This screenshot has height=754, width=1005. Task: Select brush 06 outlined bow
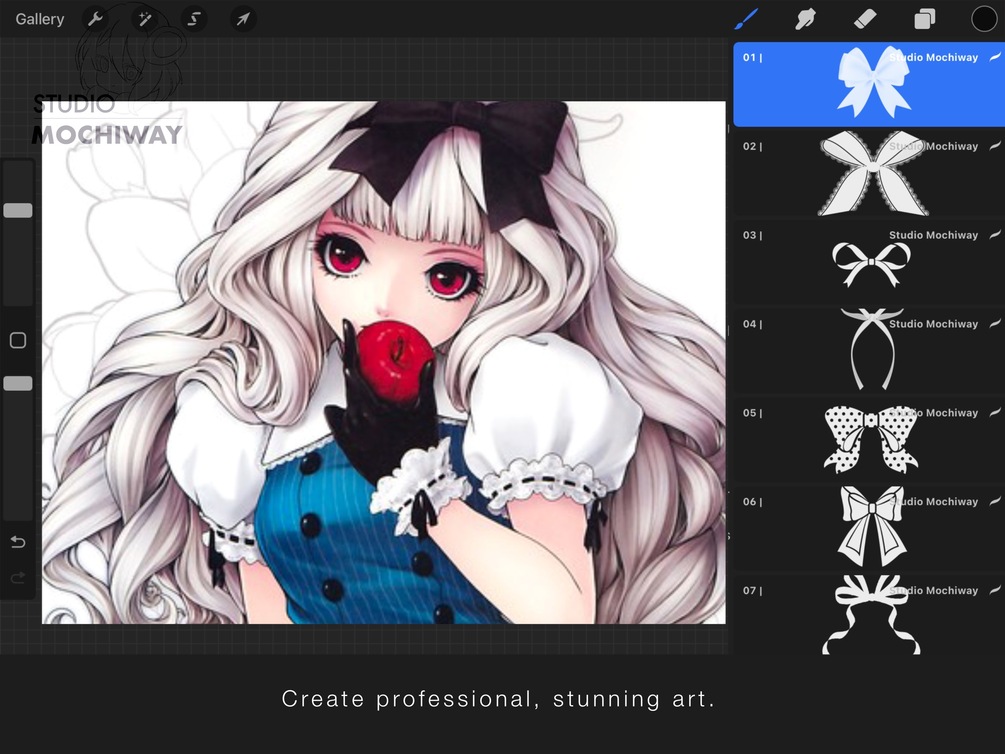pos(869,529)
